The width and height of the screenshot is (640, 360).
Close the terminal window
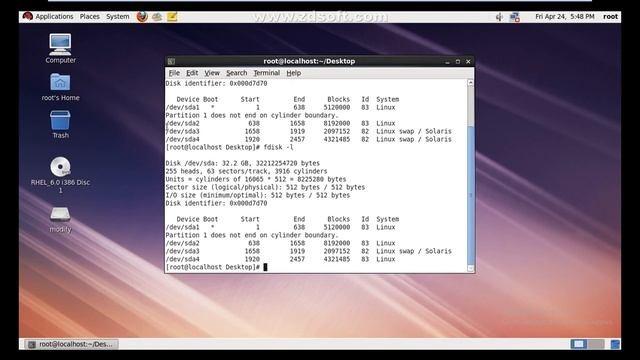pyautogui.click(x=468, y=62)
